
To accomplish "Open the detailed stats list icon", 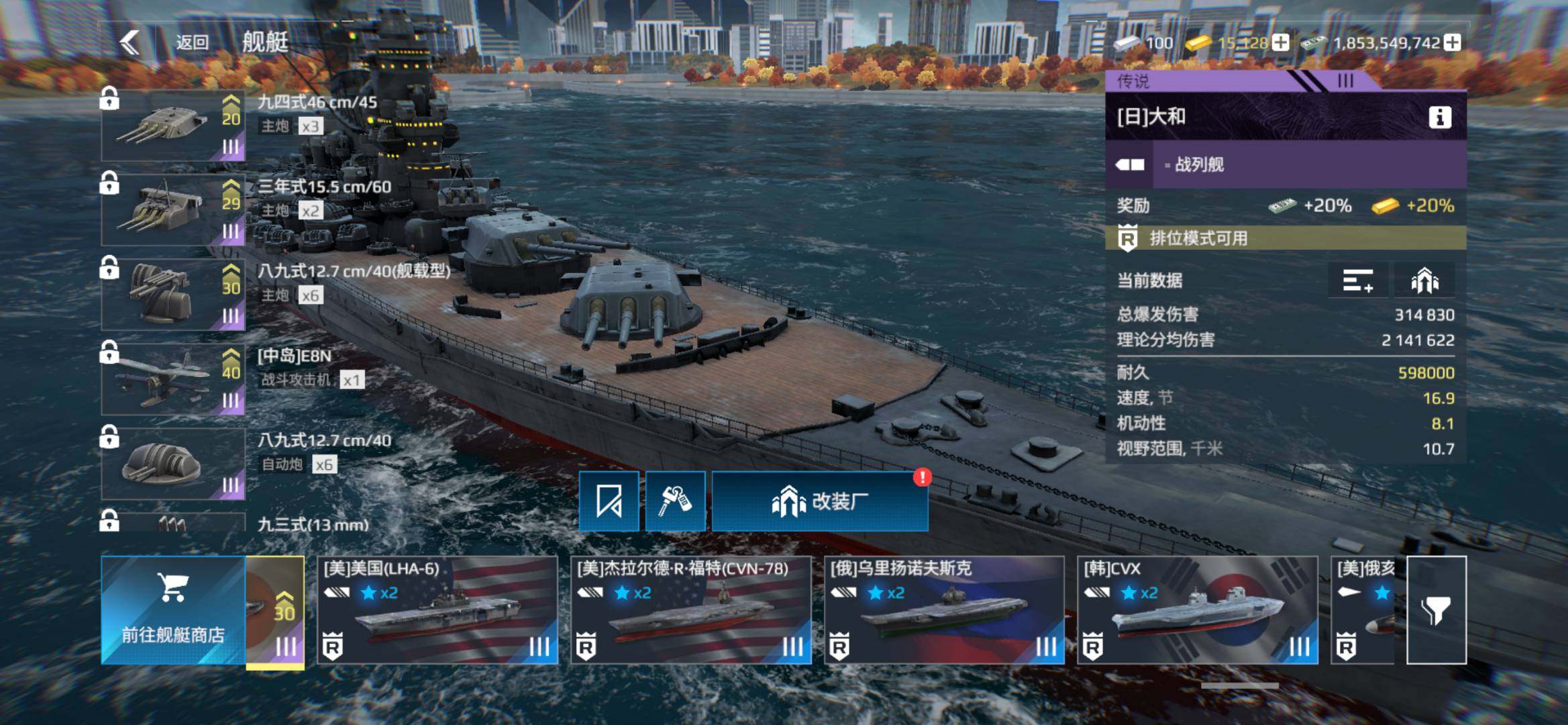I will tap(1358, 280).
